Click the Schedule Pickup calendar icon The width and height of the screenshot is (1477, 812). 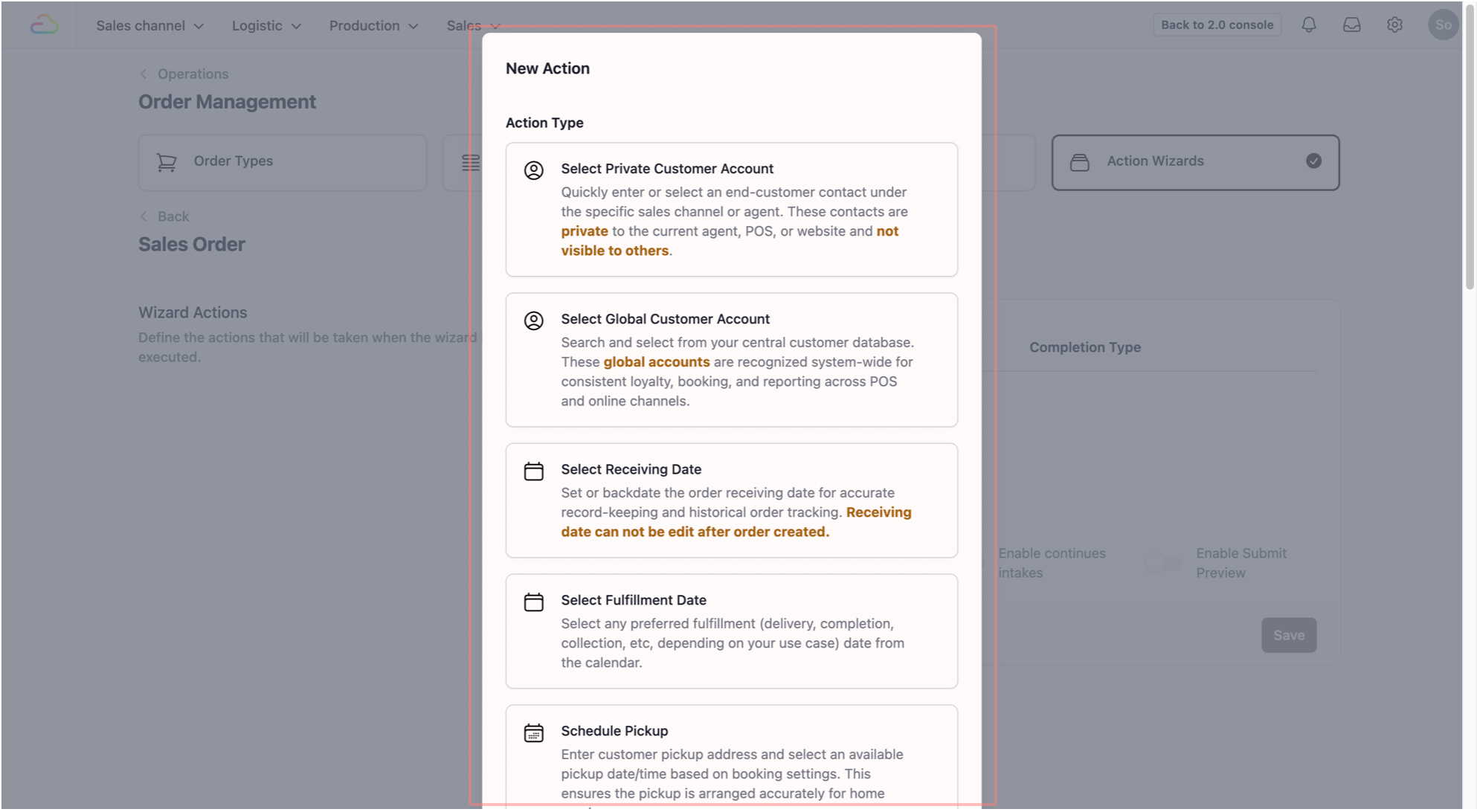point(533,733)
